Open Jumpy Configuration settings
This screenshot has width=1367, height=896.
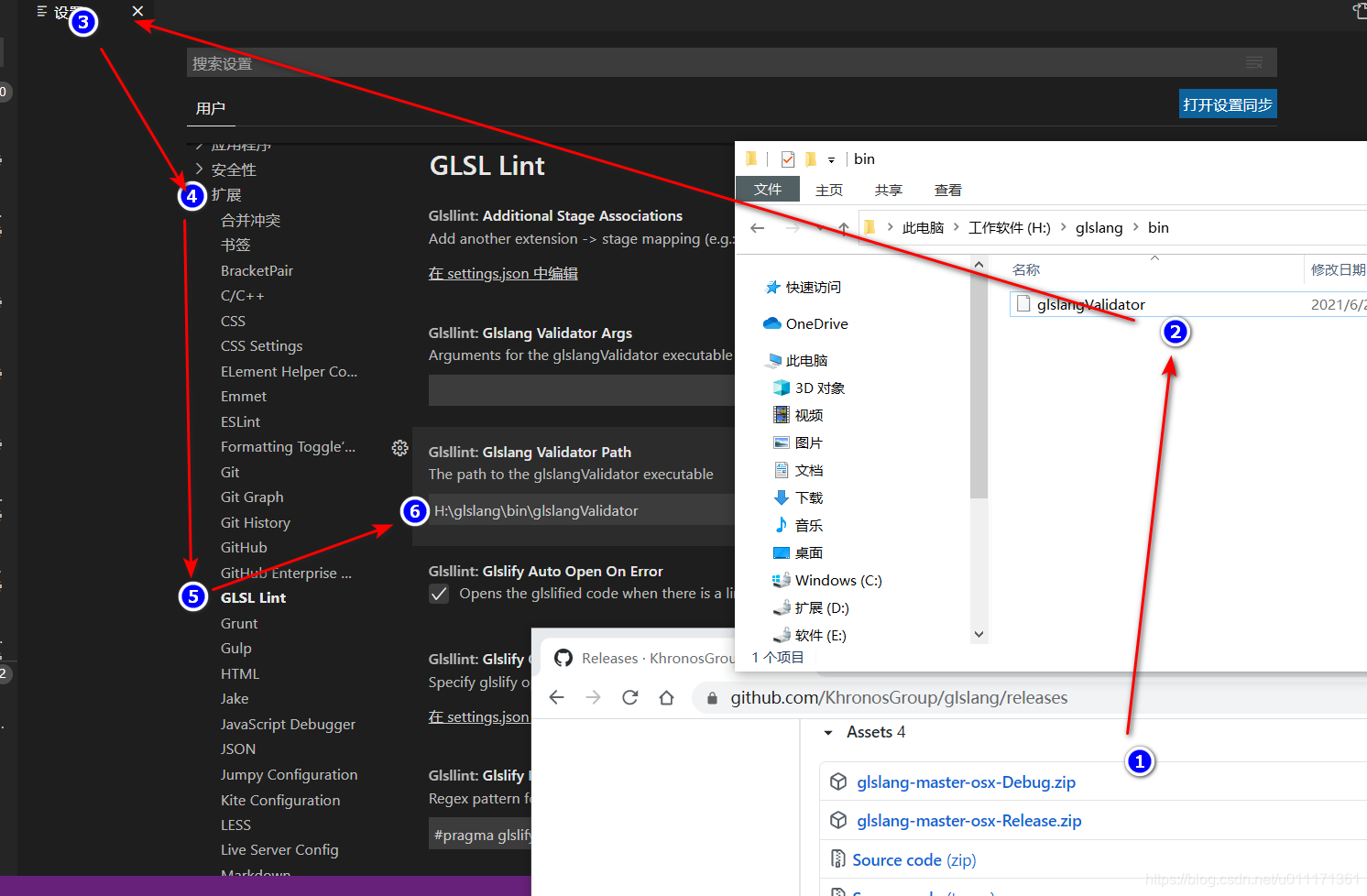click(x=290, y=775)
